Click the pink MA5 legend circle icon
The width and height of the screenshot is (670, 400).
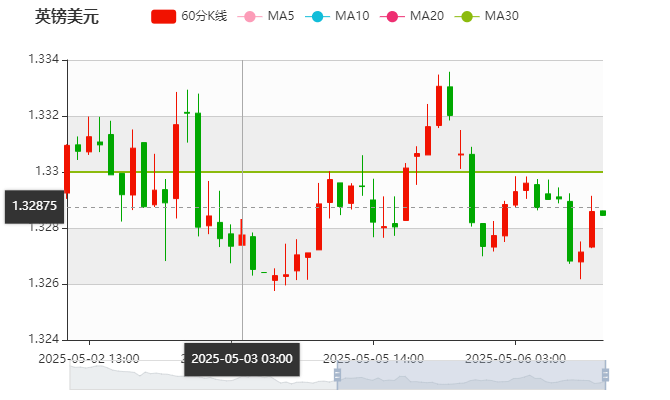249,16
